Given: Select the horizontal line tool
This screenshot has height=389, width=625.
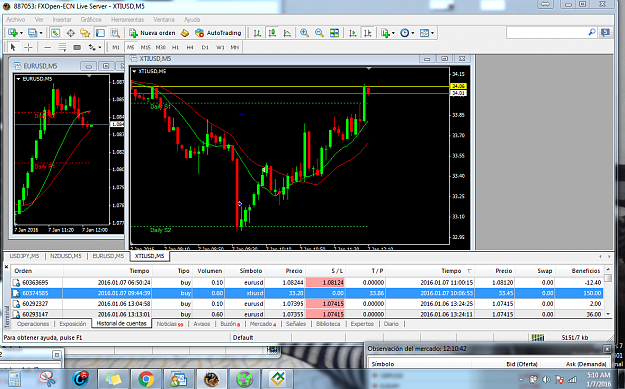Looking at the screenshot, I should [x=47, y=47].
